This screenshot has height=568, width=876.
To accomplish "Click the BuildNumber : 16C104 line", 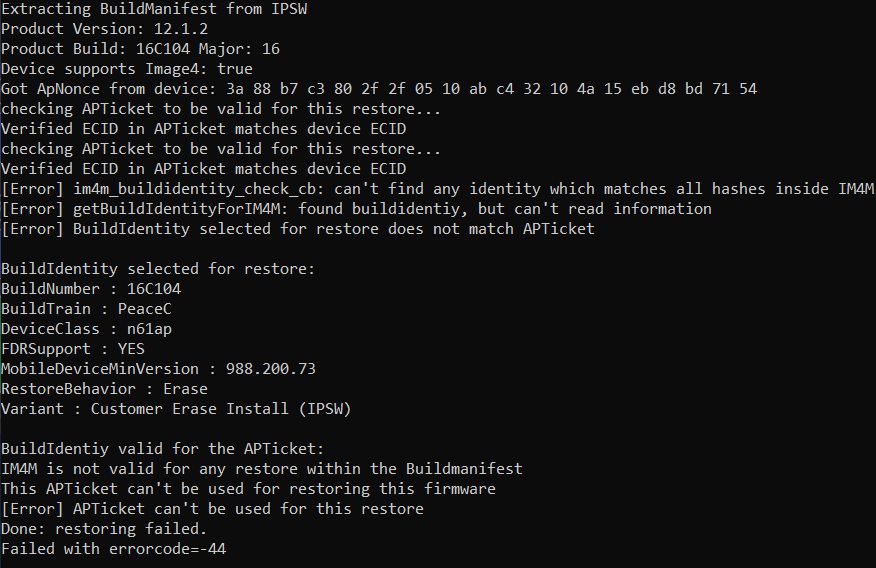I will click(x=91, y=289).
